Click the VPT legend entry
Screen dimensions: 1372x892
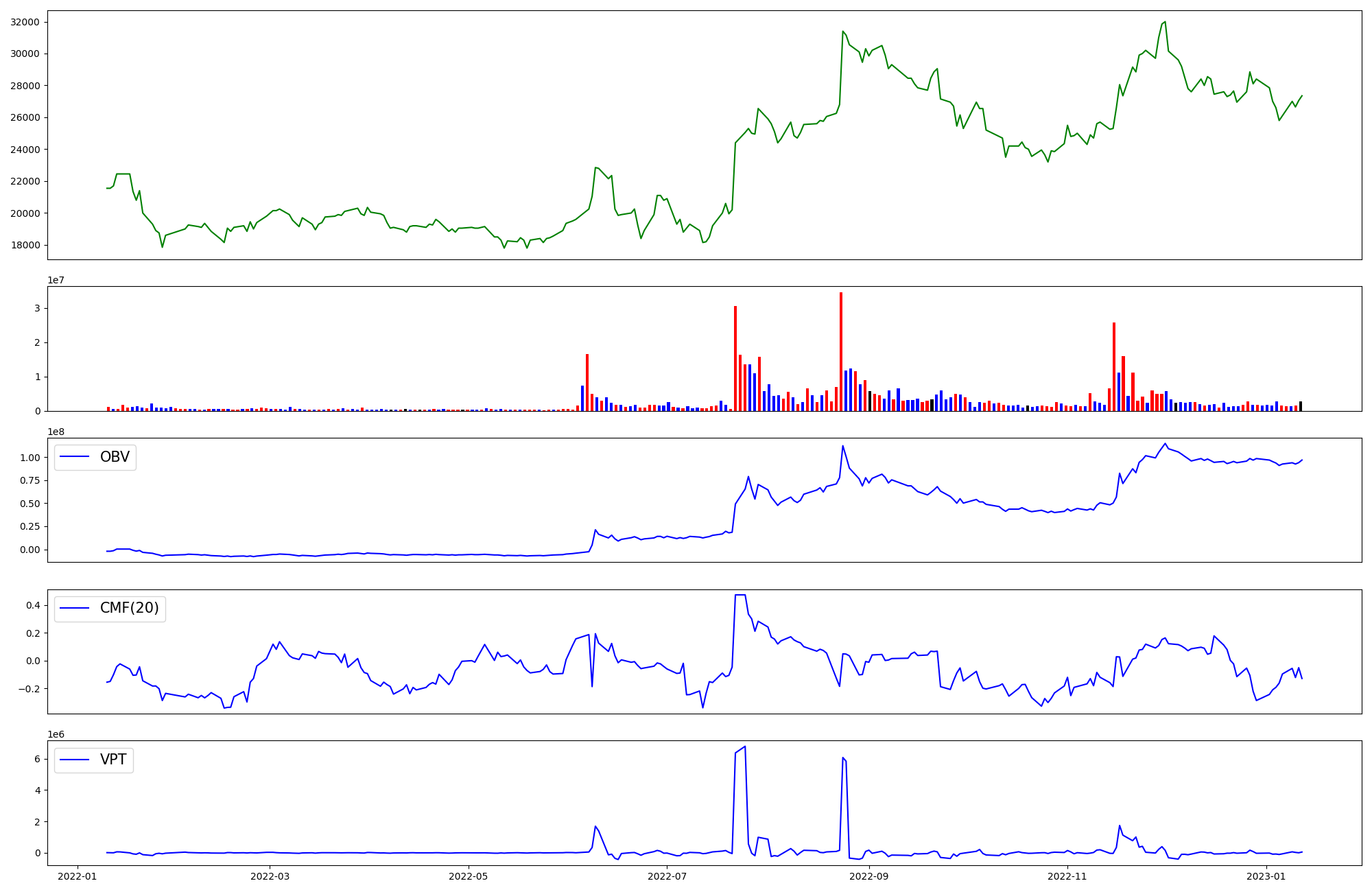[x=113, y=760]
